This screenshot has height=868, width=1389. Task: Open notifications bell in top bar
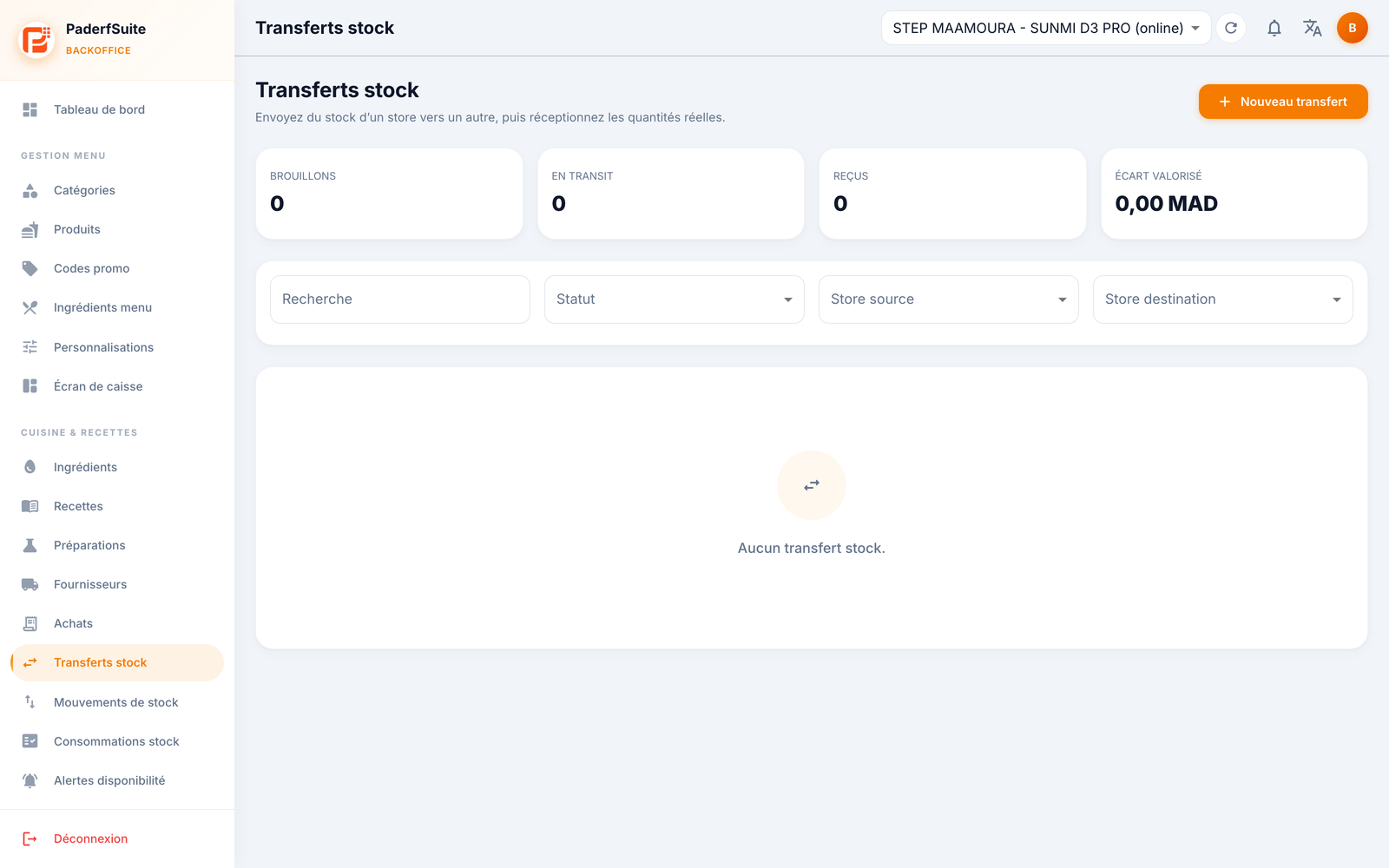[x=1274, y=28]
